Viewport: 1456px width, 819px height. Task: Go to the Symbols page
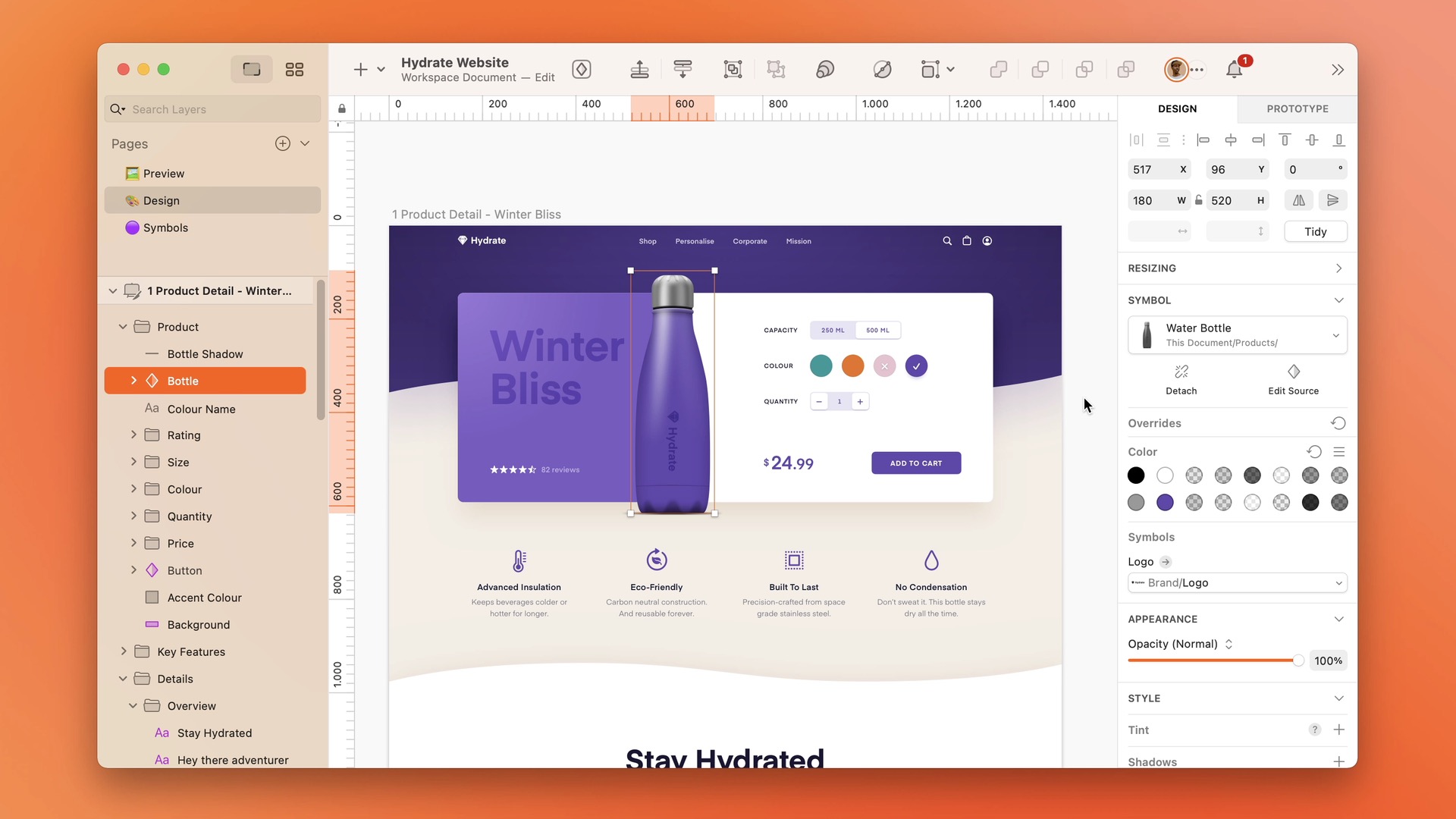point(166,227)
